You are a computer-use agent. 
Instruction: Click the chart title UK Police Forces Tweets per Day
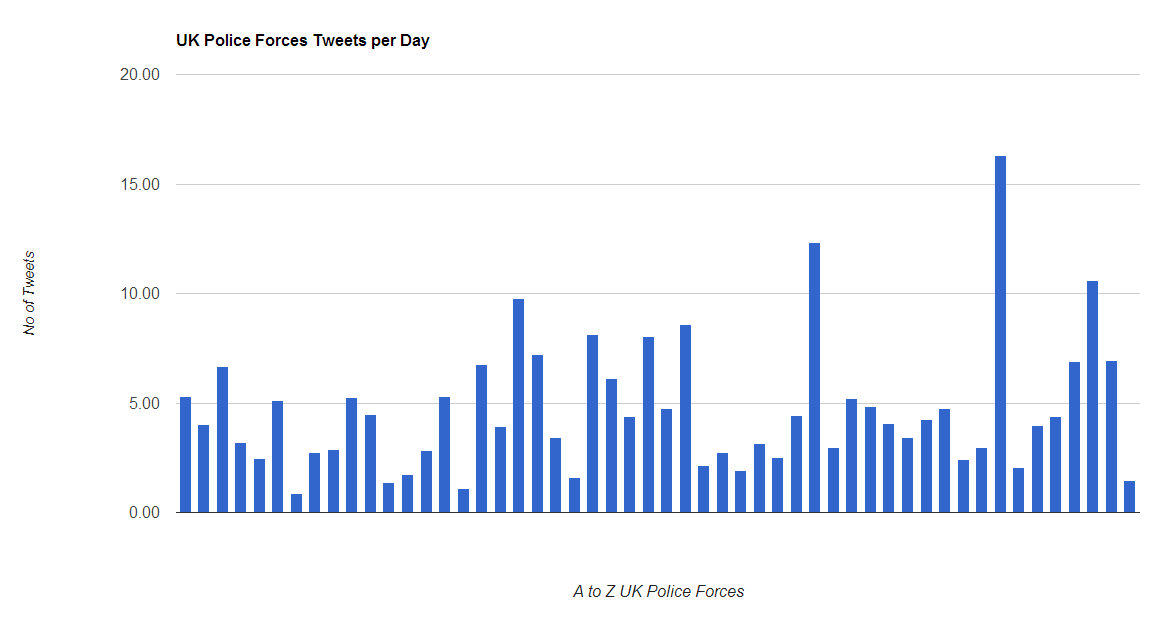pos(303,41)
